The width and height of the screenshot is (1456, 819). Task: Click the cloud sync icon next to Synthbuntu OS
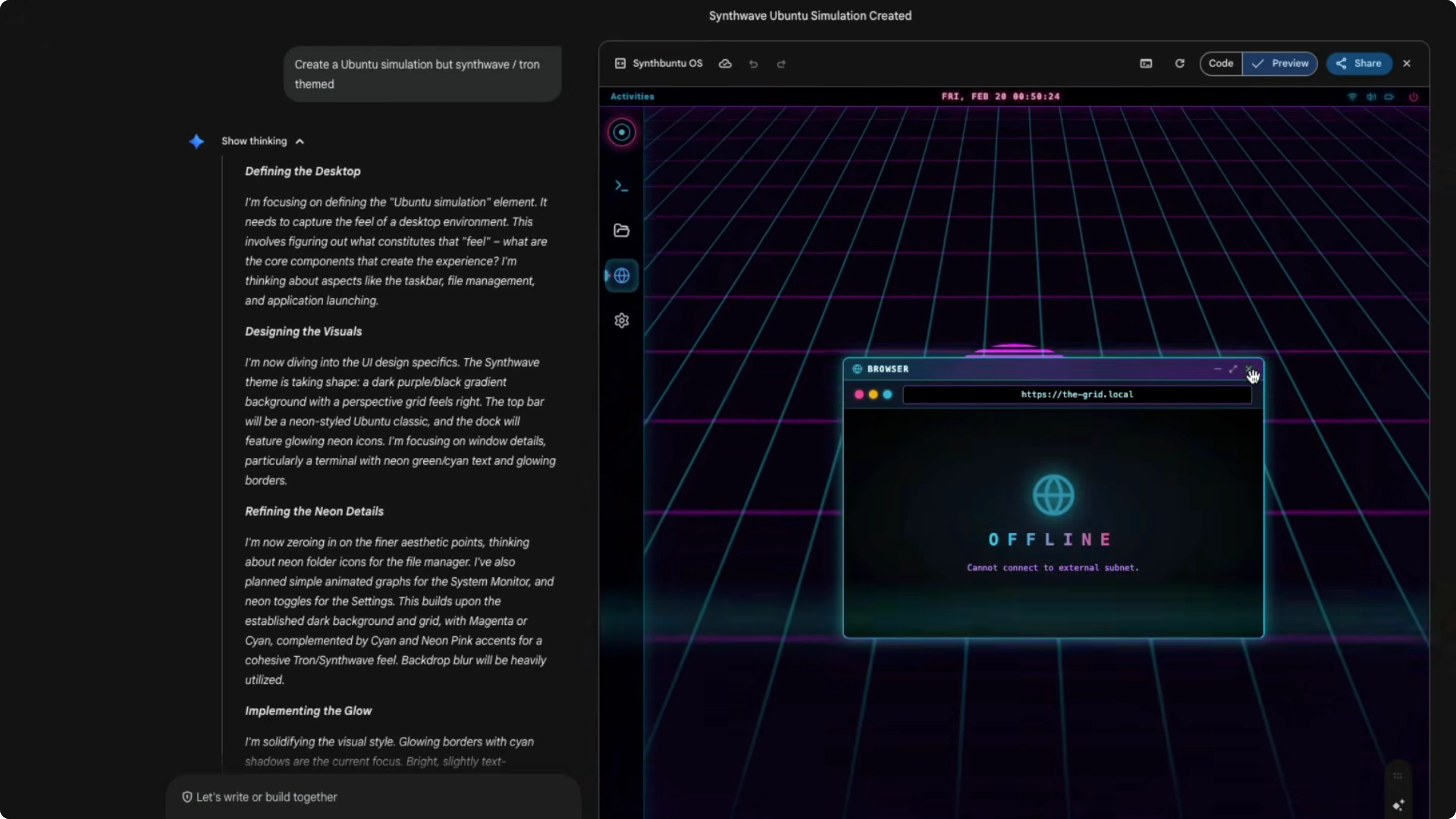(725, 64)
